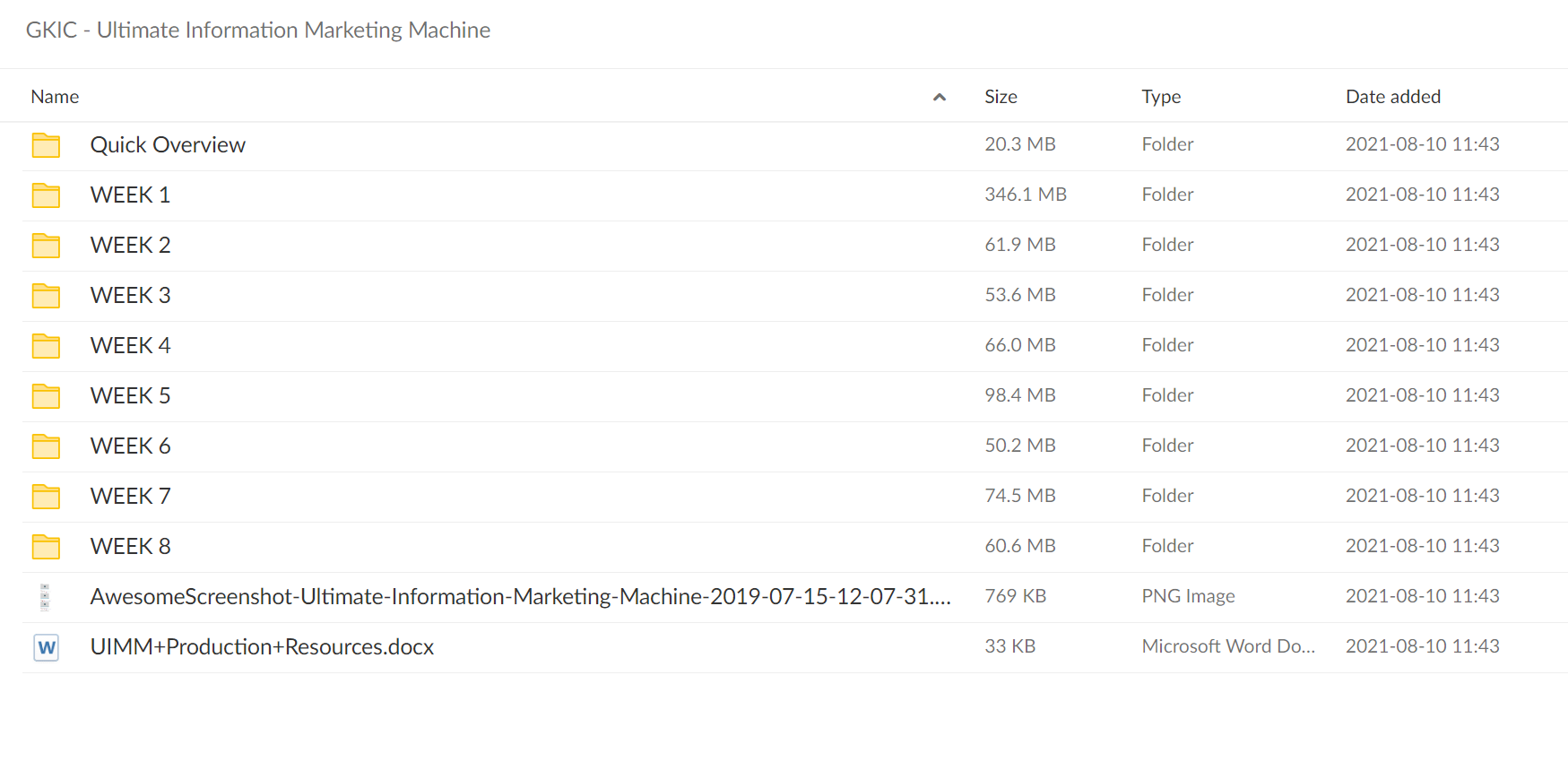This screenshot has width=1568, height=762.
Task: Click the WEEK 6 folder icon
Action: click(x=46, y=446)
